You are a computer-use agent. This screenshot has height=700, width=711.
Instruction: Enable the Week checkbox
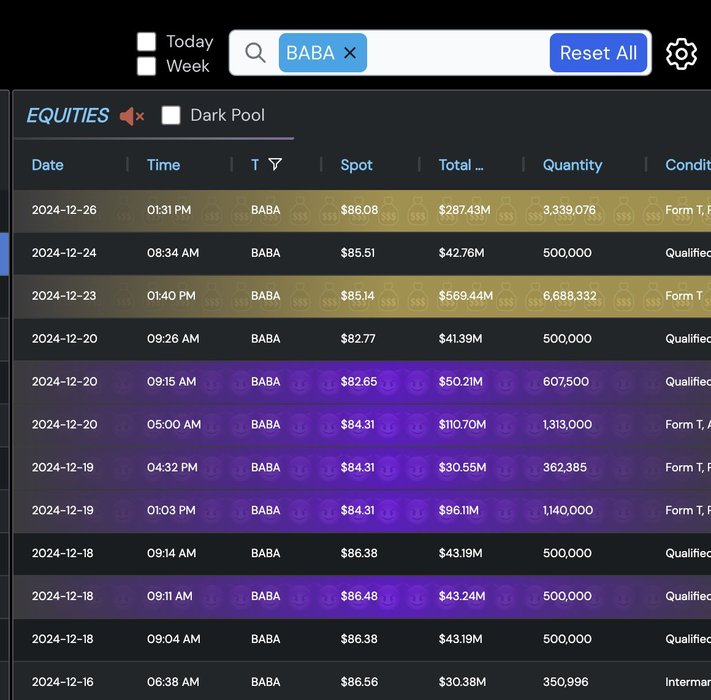point(146,66)
